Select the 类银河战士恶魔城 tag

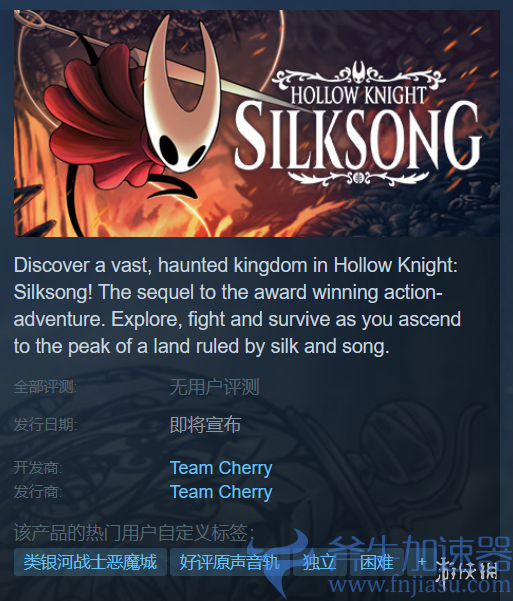[90, 562]
